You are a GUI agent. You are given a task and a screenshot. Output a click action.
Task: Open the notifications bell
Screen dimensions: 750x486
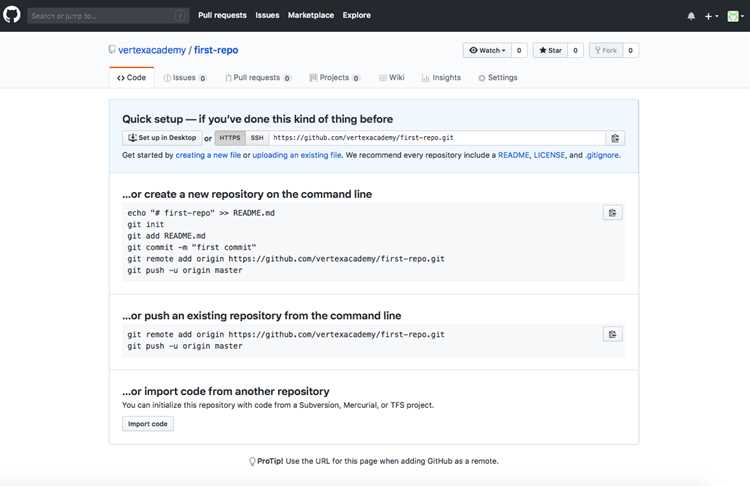coord(691,16)
